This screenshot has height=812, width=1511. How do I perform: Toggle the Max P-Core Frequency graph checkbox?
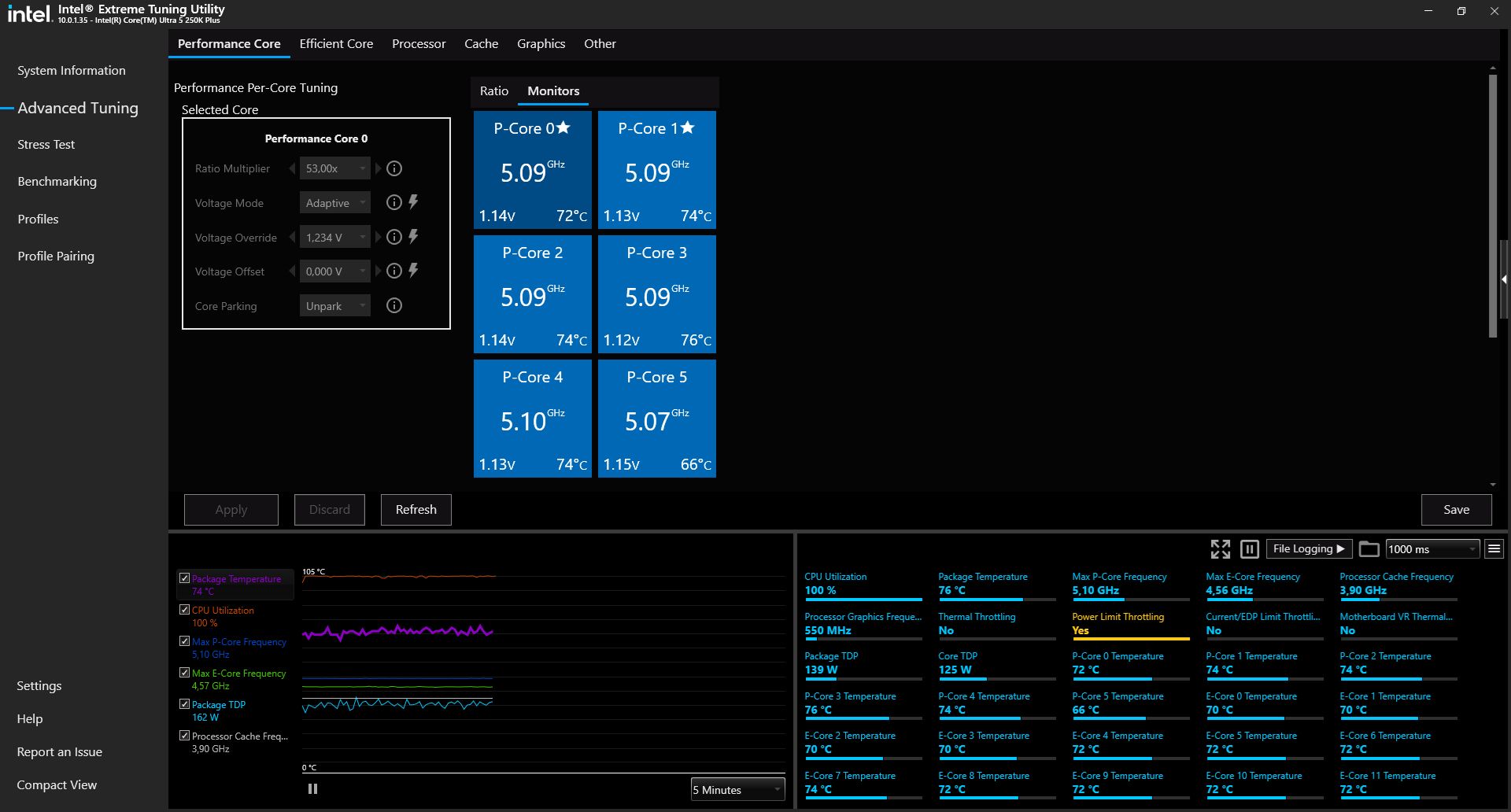point(184,640)
